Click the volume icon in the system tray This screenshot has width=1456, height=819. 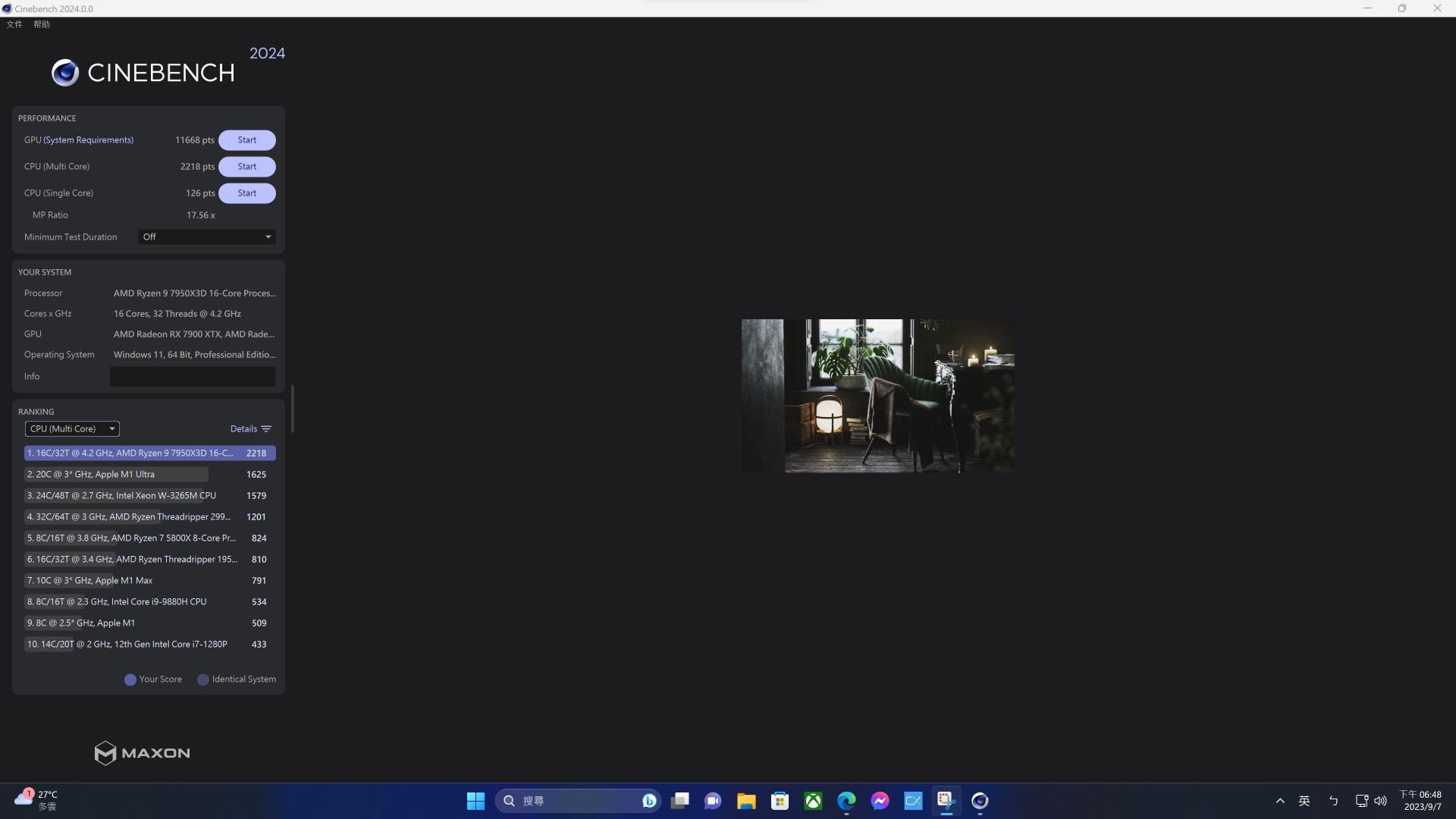point(1379,800)
